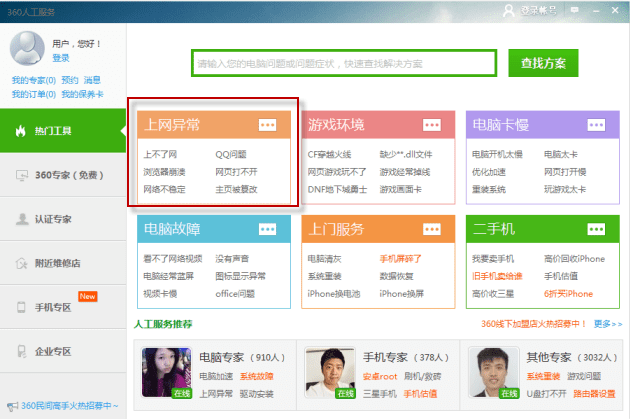Select 上不了网 problem
Viewport: 630px width, 419px height.
coord(160,154)
